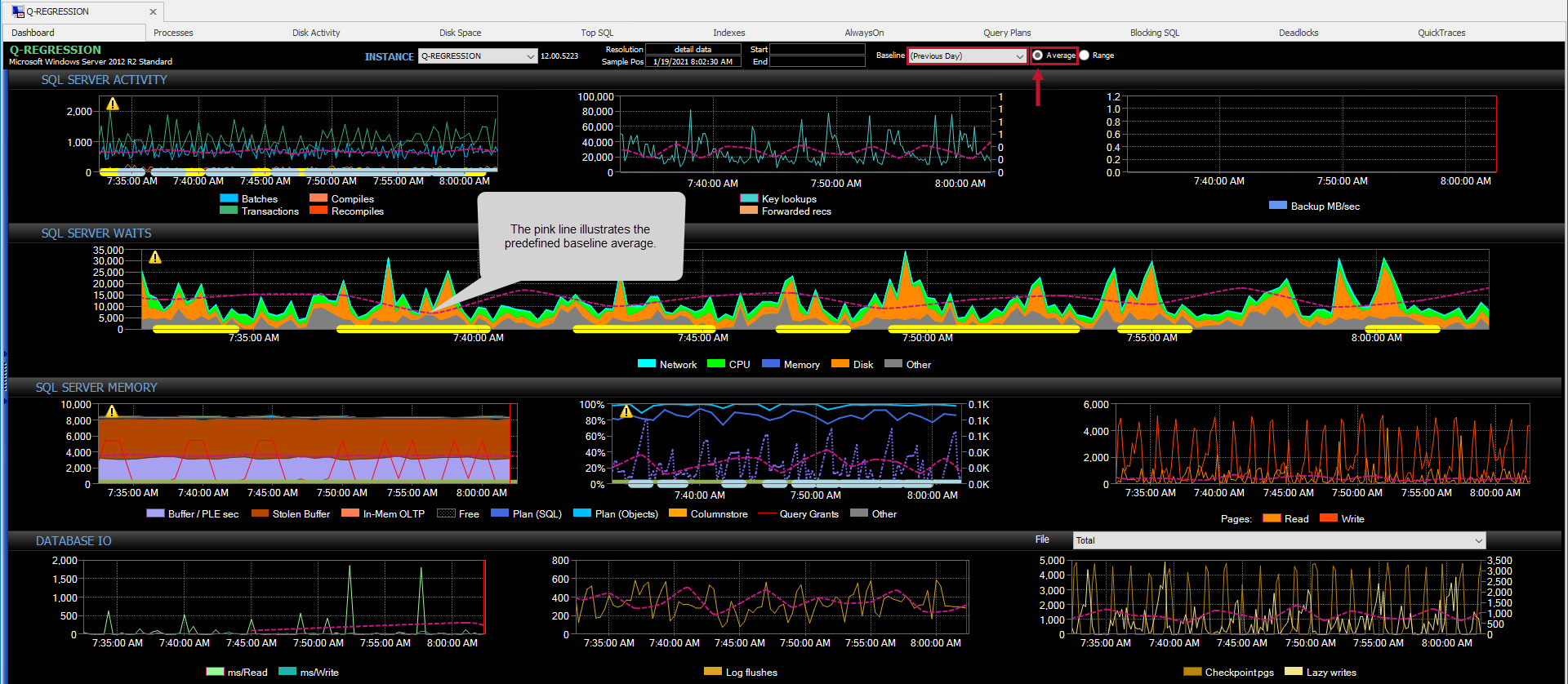Switch to the Dashboard tab
Screen dimensions: 1568x684
33,33
